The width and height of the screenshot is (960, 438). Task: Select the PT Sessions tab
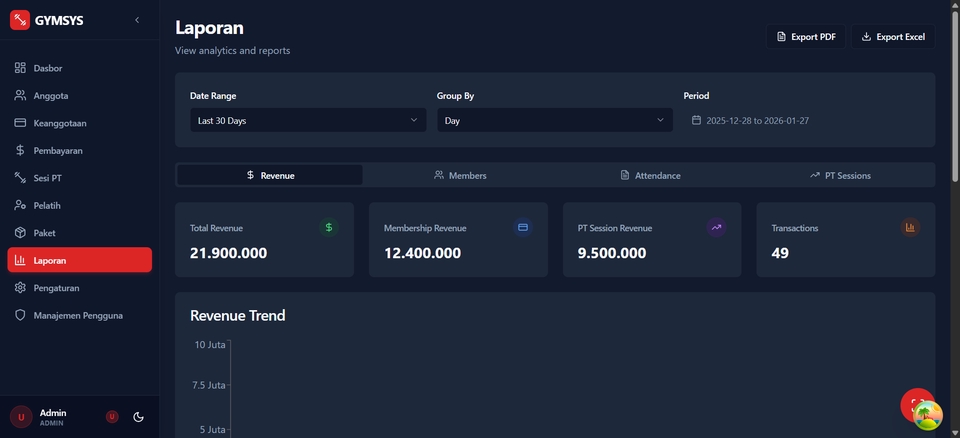[x=840, y=175]
